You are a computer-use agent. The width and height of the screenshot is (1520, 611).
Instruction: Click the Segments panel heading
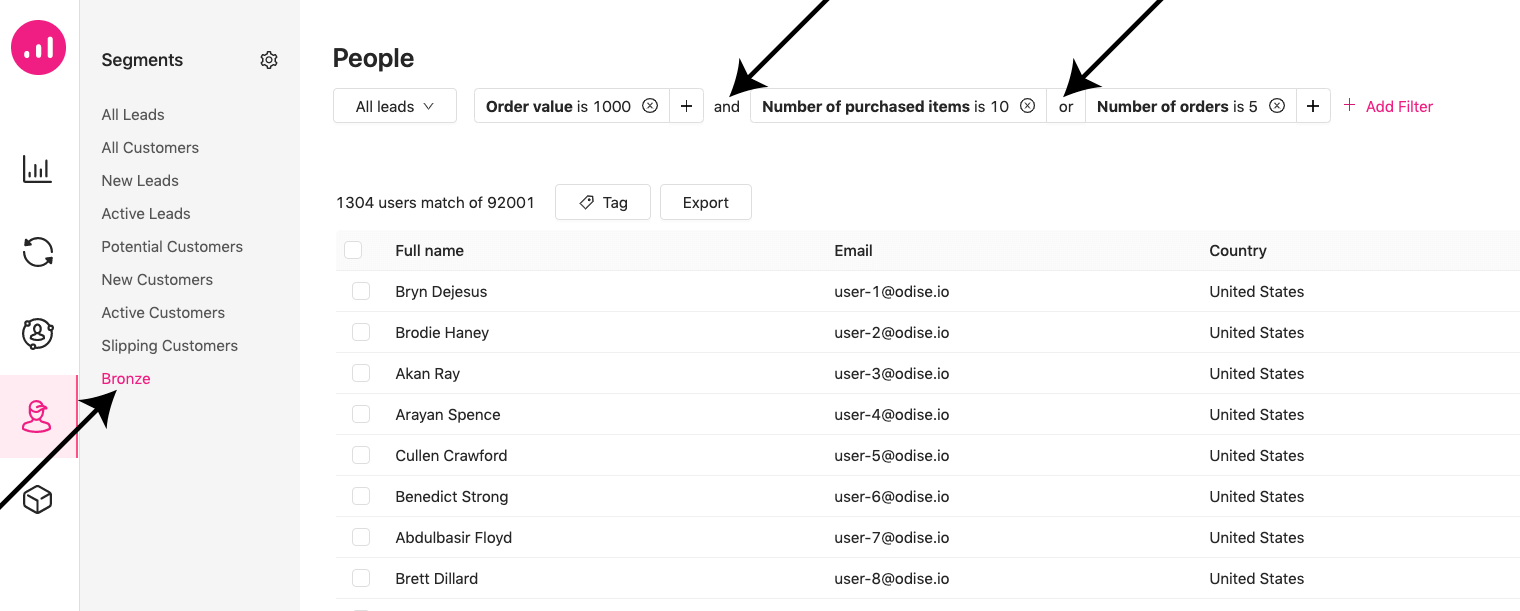(x=142, y=60)
